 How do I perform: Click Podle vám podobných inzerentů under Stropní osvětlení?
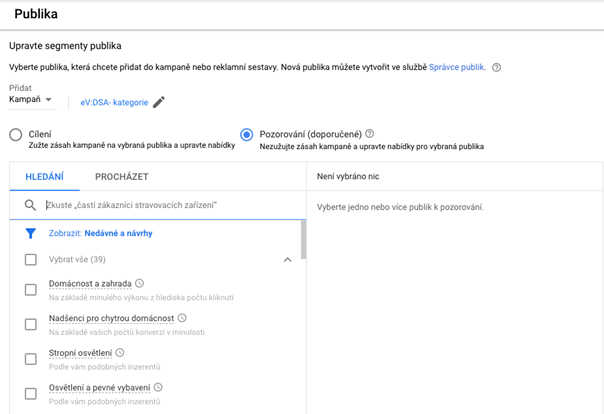tap(104, 367)
